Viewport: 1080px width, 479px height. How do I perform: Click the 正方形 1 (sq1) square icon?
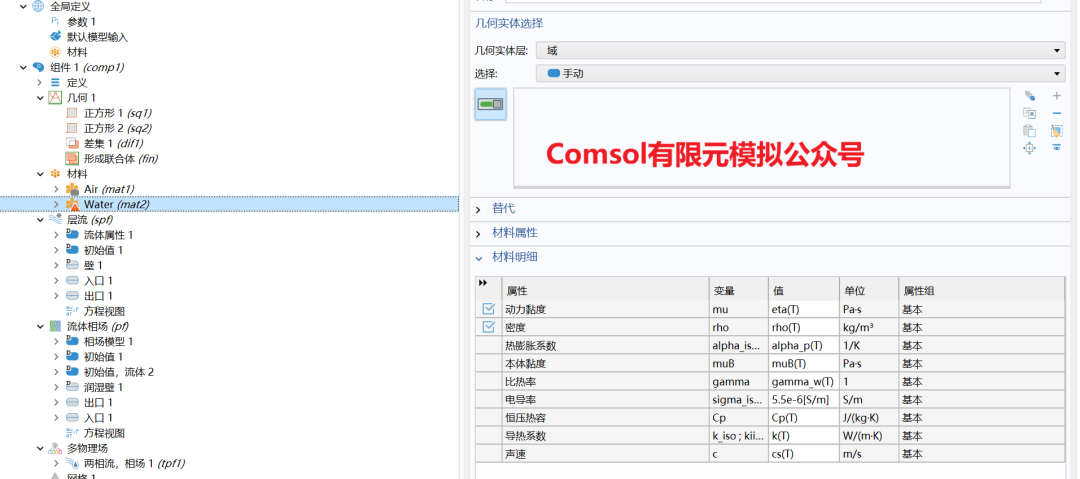tap(72, 113)
